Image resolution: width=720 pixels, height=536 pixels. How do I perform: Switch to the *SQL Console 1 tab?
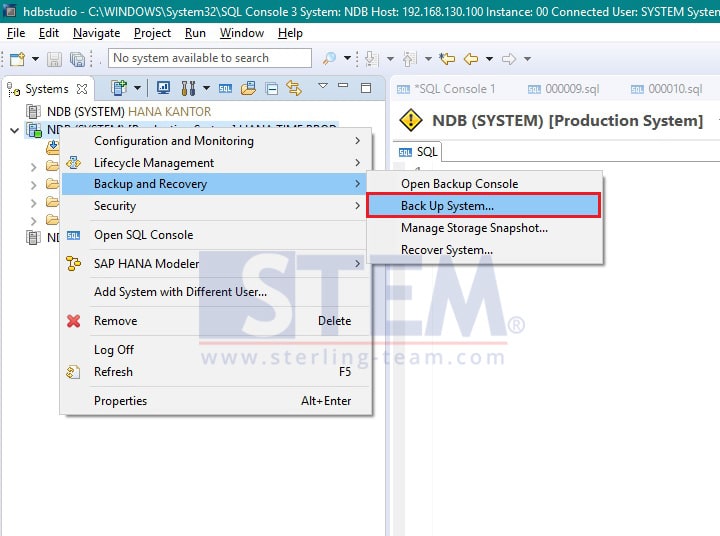446,89
